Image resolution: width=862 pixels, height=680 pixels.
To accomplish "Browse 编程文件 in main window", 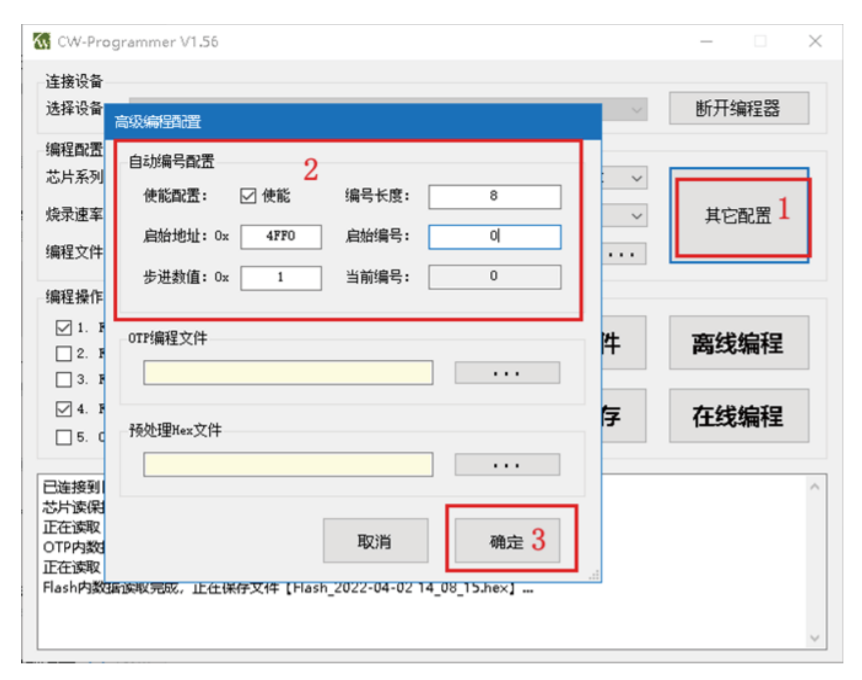I will 623,254.
